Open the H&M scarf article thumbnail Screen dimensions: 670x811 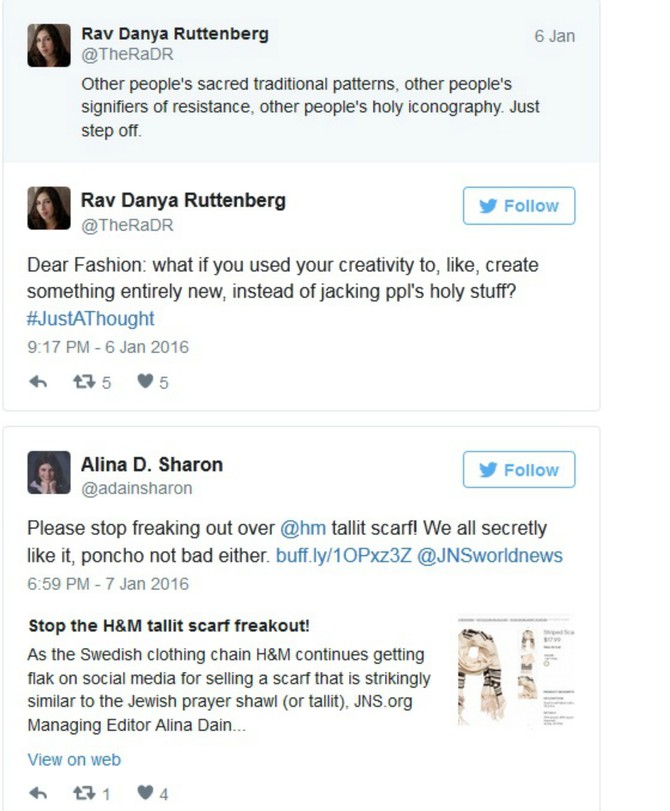pyautogui.click(x=516, y=671)
